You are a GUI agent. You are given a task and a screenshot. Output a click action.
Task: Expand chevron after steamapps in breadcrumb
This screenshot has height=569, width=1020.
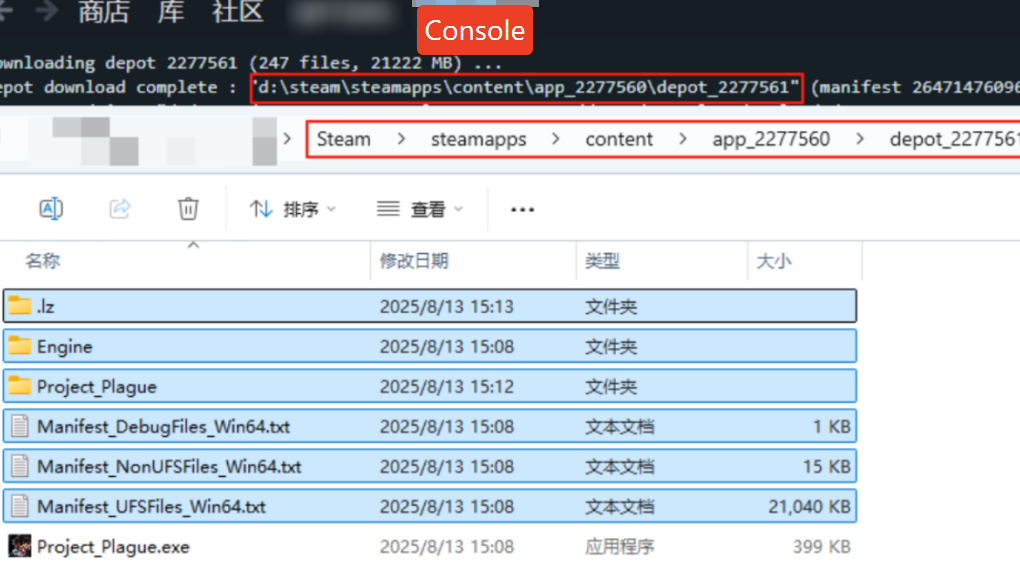click(x=556, y=139)
